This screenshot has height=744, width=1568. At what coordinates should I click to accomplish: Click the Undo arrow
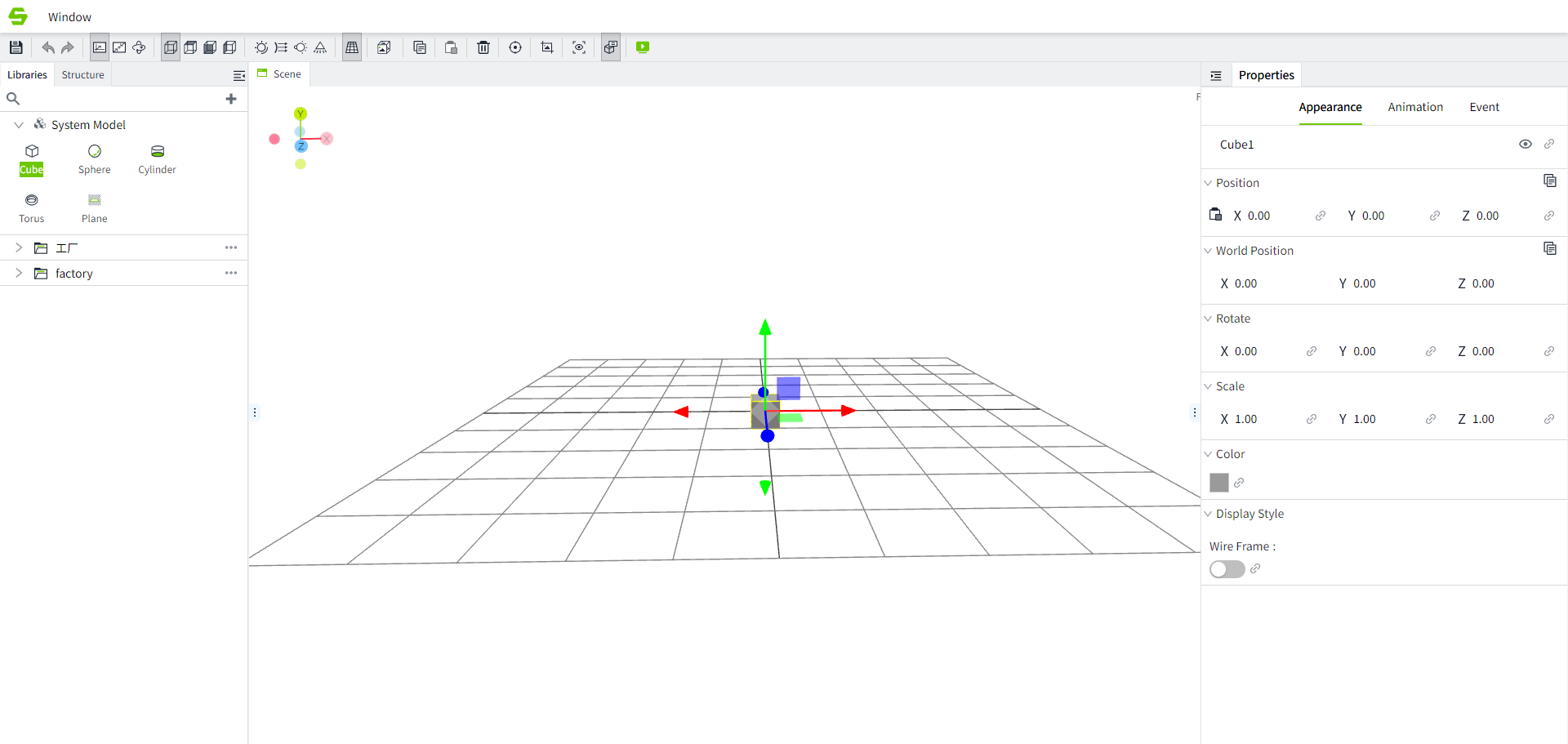click(x=48, y=47)
